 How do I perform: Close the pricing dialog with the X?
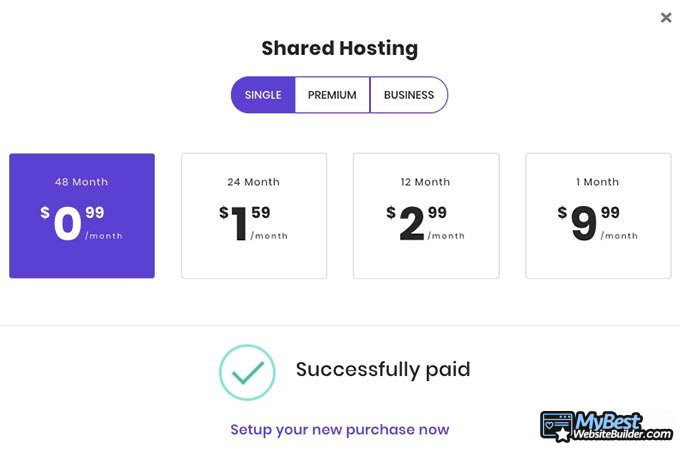pos(666,18)
